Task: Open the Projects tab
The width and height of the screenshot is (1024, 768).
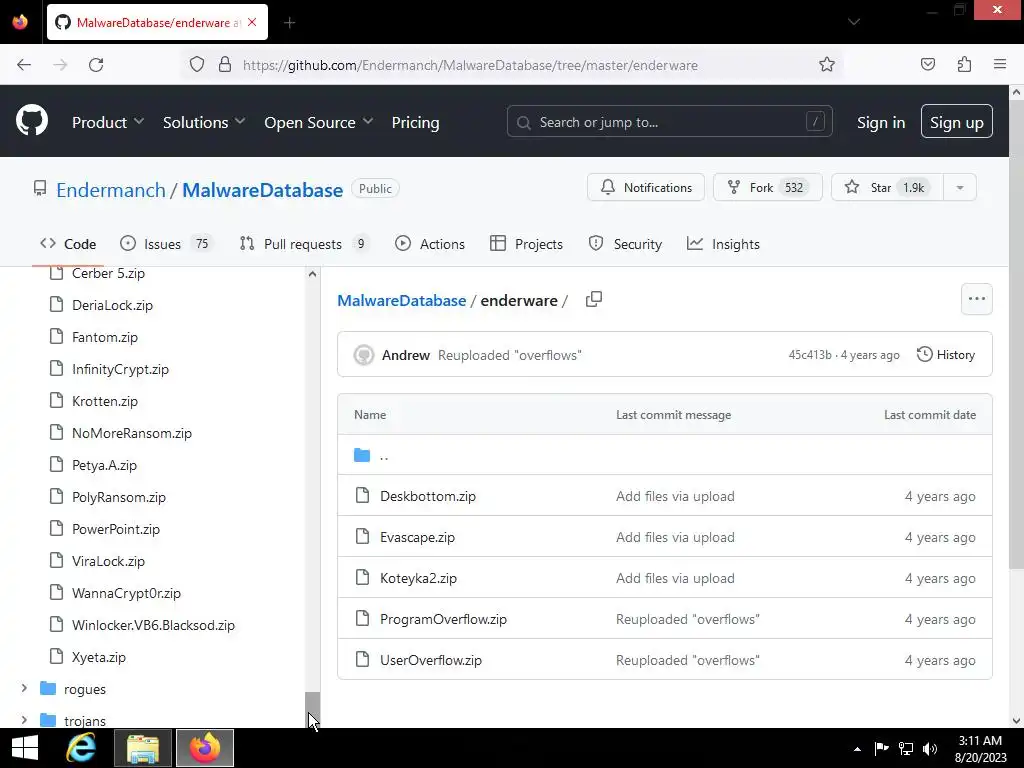Action: click(526, 244)
